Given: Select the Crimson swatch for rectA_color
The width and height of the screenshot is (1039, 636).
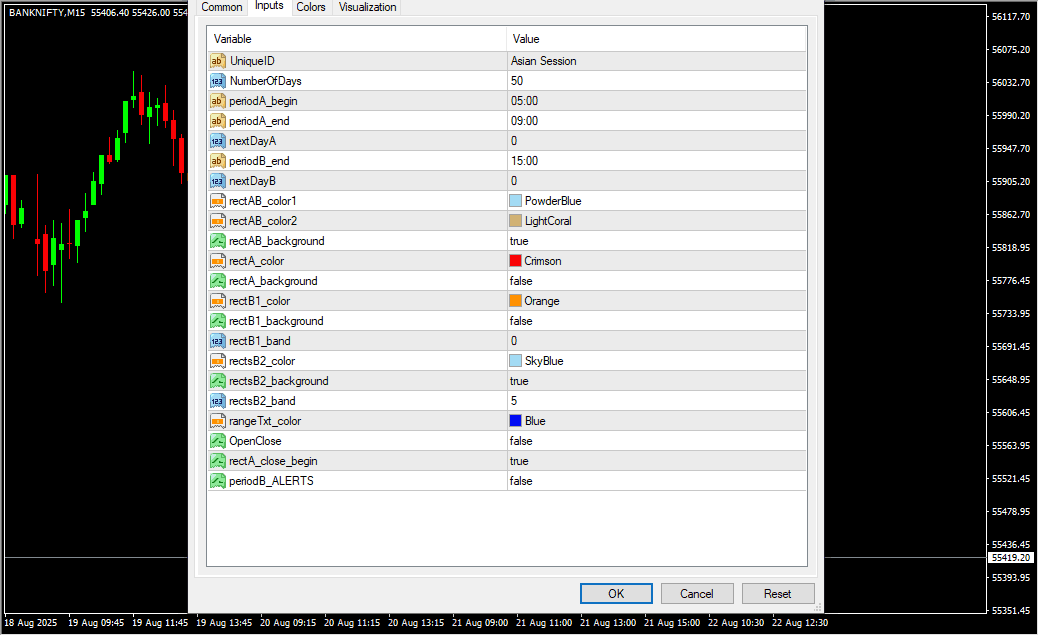Looking at the screenshot, I should [x=516, y=261].
